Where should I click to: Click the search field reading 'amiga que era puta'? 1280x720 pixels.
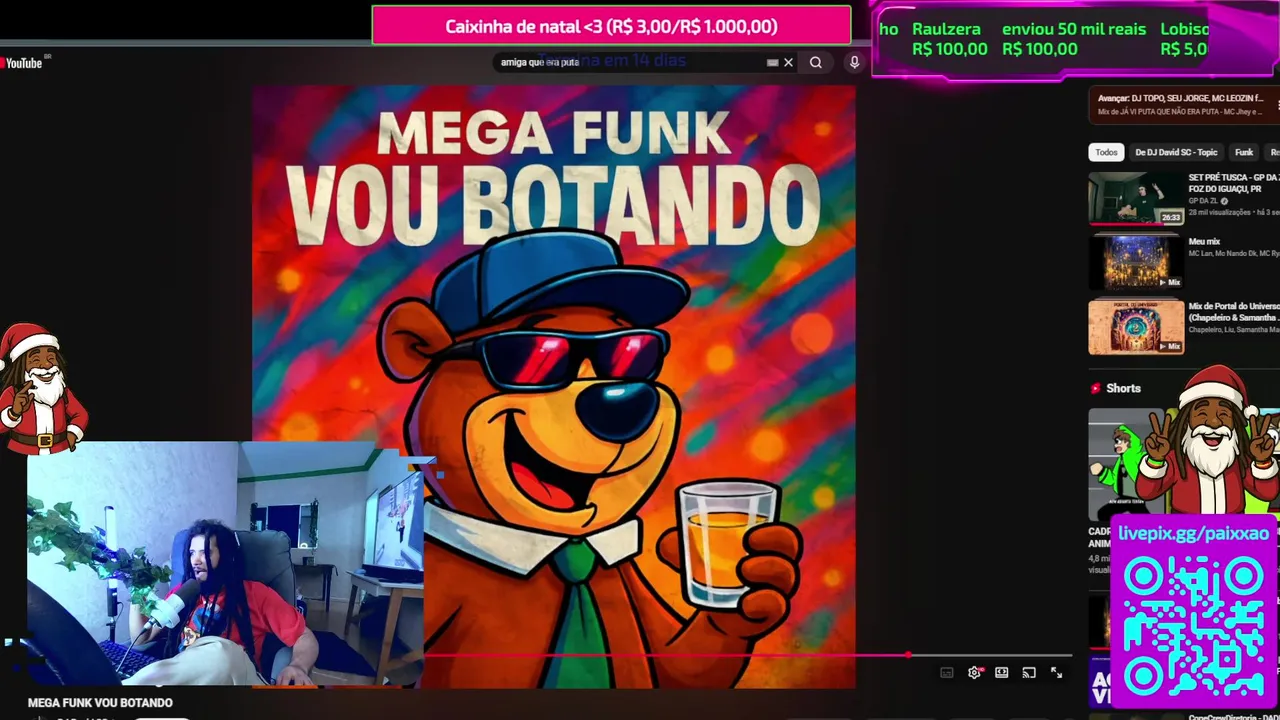[x=646, y=62]
